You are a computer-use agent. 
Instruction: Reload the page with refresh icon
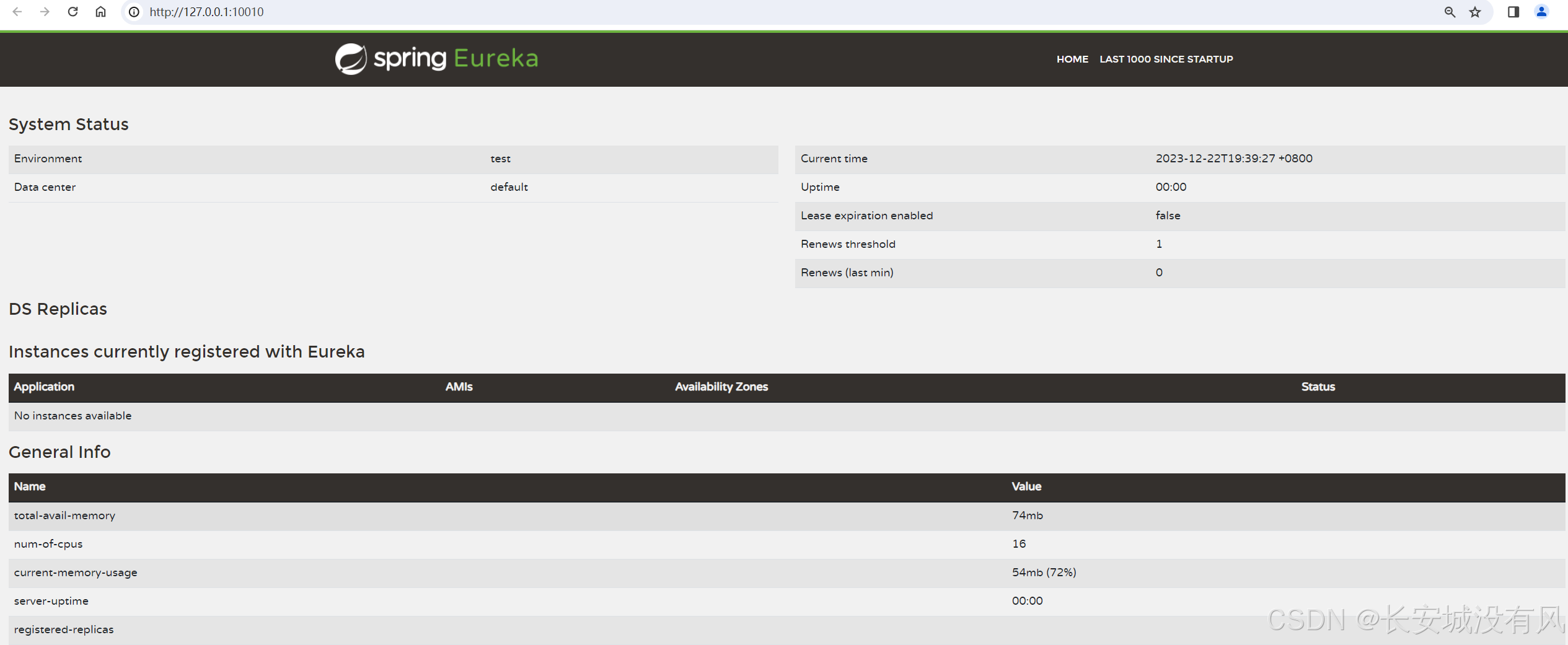tap(73, 12)
